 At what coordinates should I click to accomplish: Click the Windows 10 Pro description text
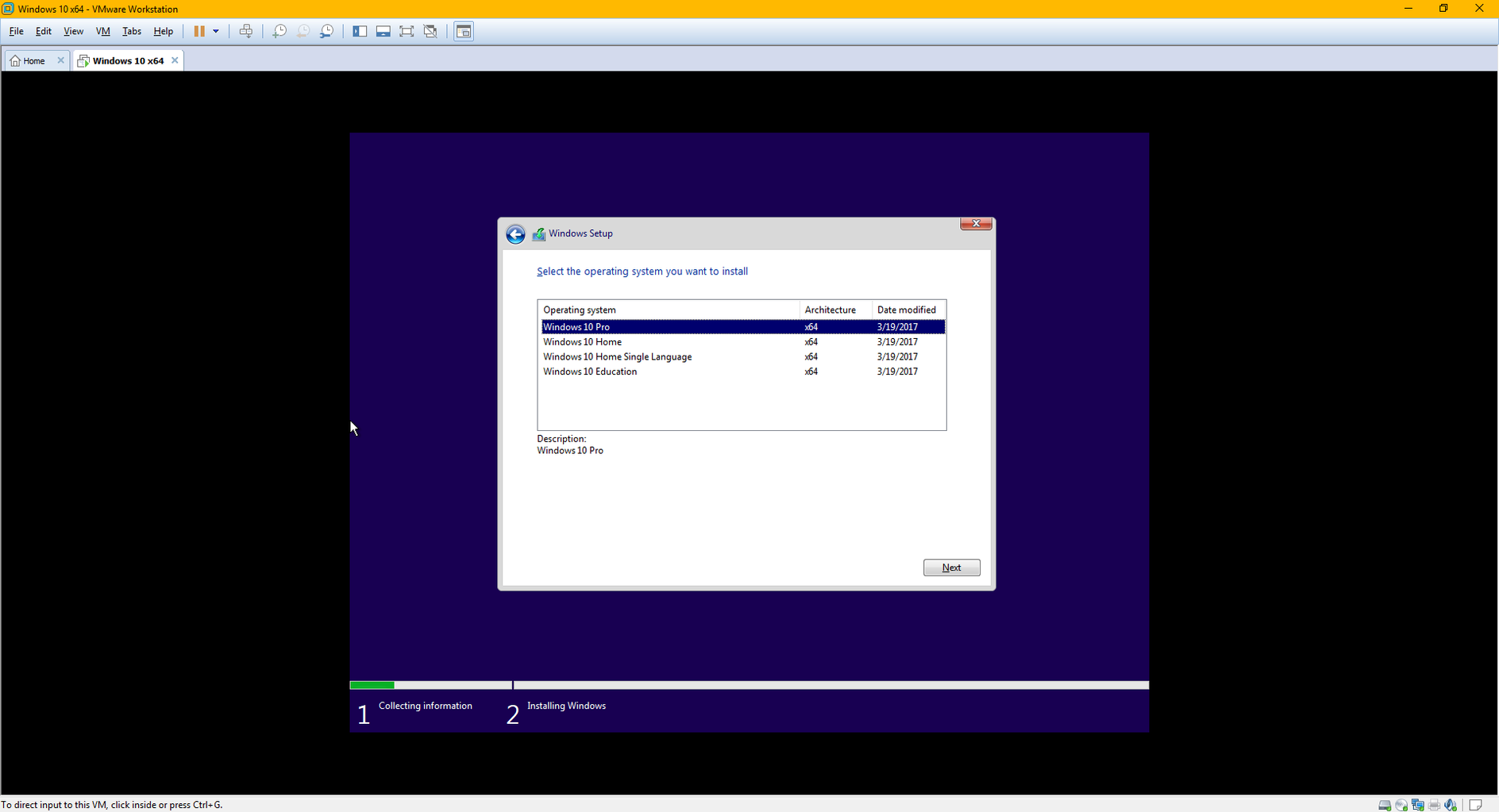[570, 451]
